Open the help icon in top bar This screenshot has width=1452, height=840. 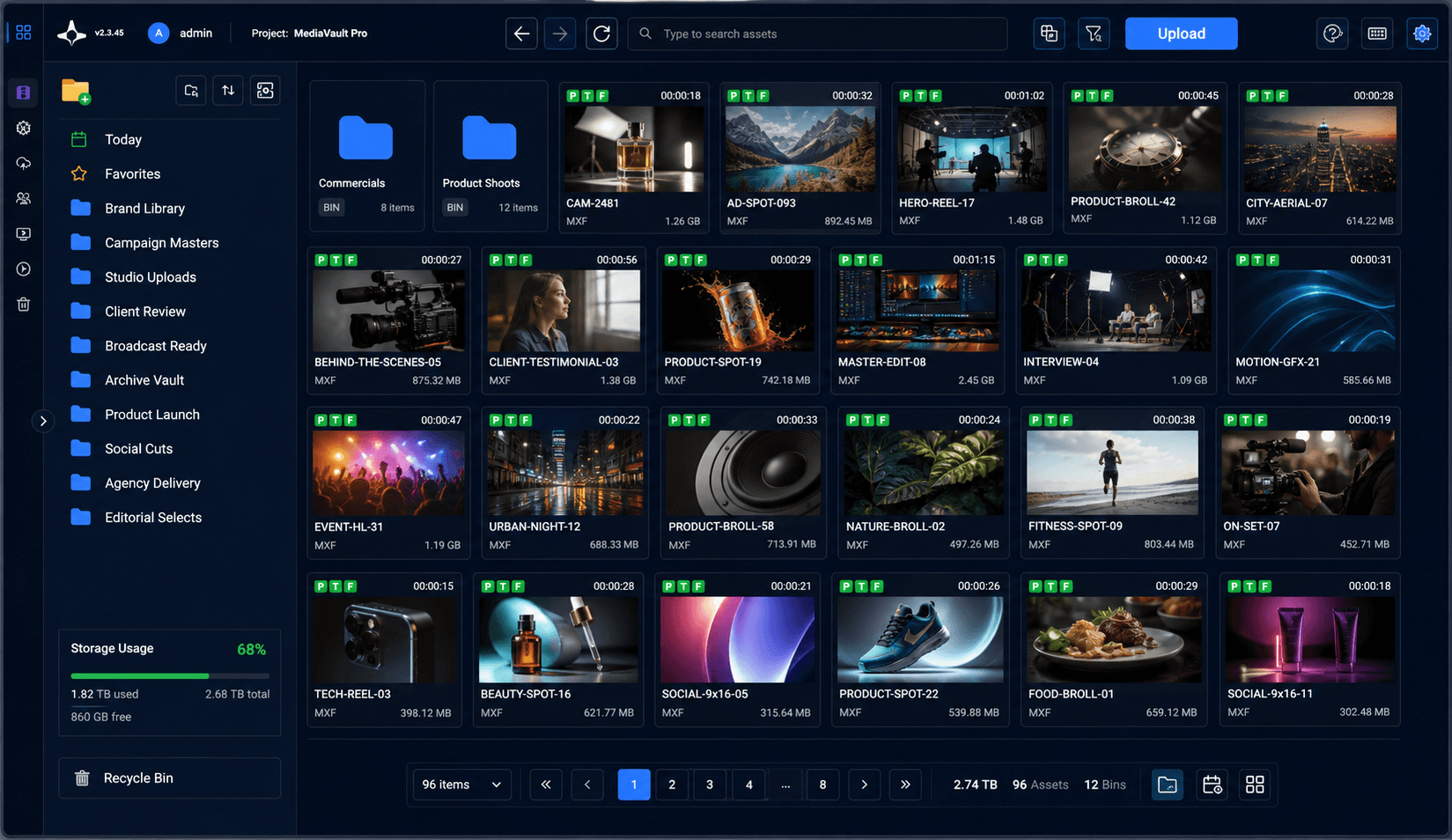(1332, 33)
